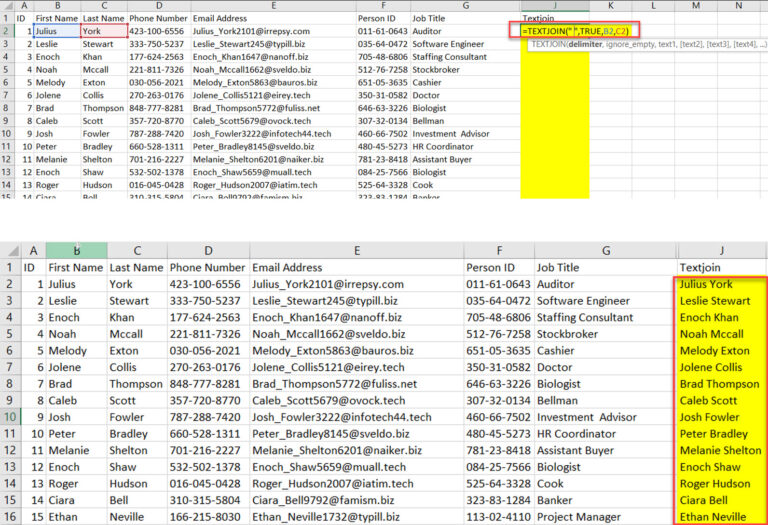Select column N header
Image resolution: width=768 pixels, height=525 pixels.
pos(739,5)
